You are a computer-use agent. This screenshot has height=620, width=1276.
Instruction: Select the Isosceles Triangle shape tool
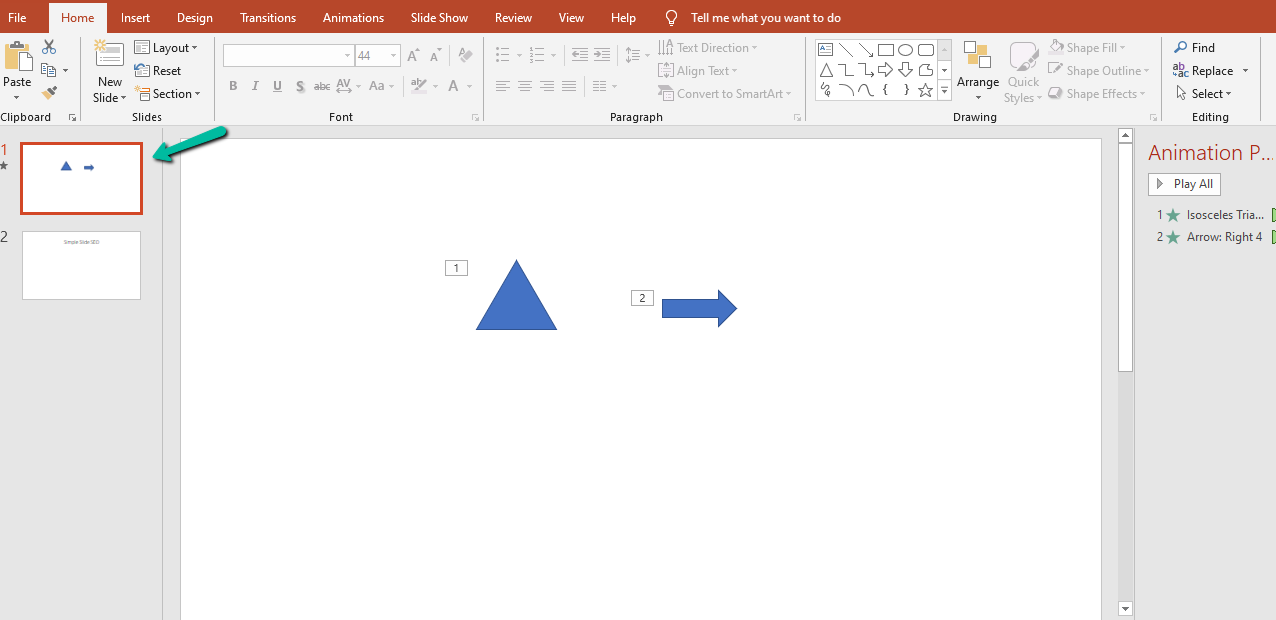coord(826,70)
